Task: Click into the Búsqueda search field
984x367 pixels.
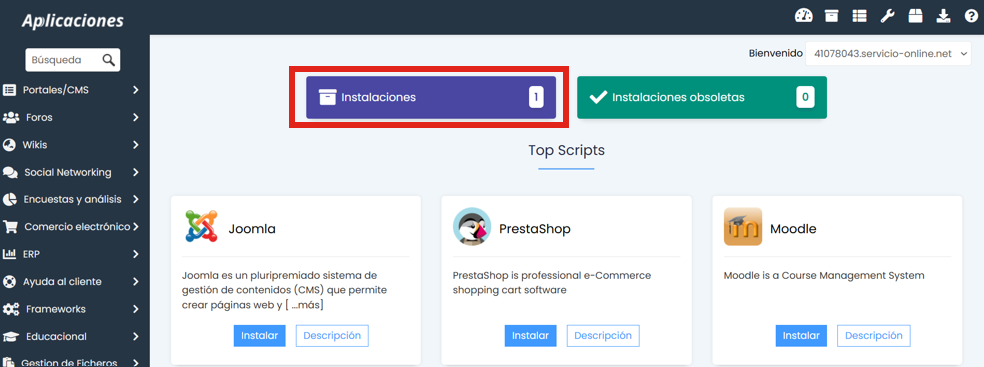Action: [72, 60]
